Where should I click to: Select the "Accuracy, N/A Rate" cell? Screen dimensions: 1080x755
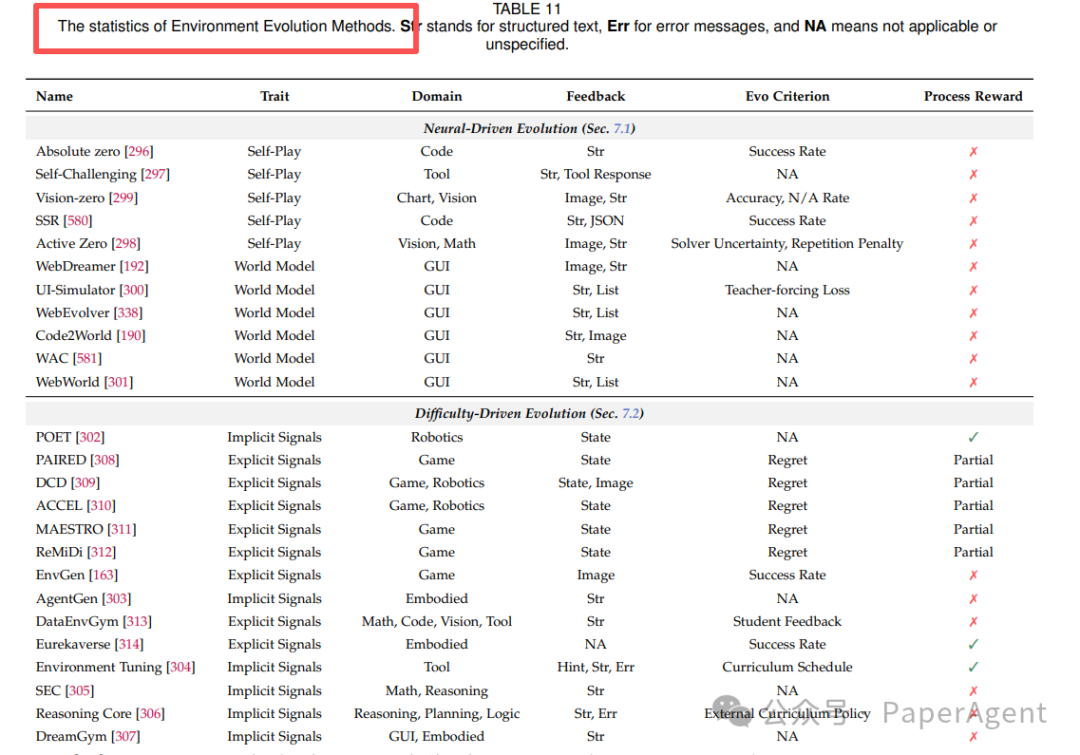click(x=787, y=198)
